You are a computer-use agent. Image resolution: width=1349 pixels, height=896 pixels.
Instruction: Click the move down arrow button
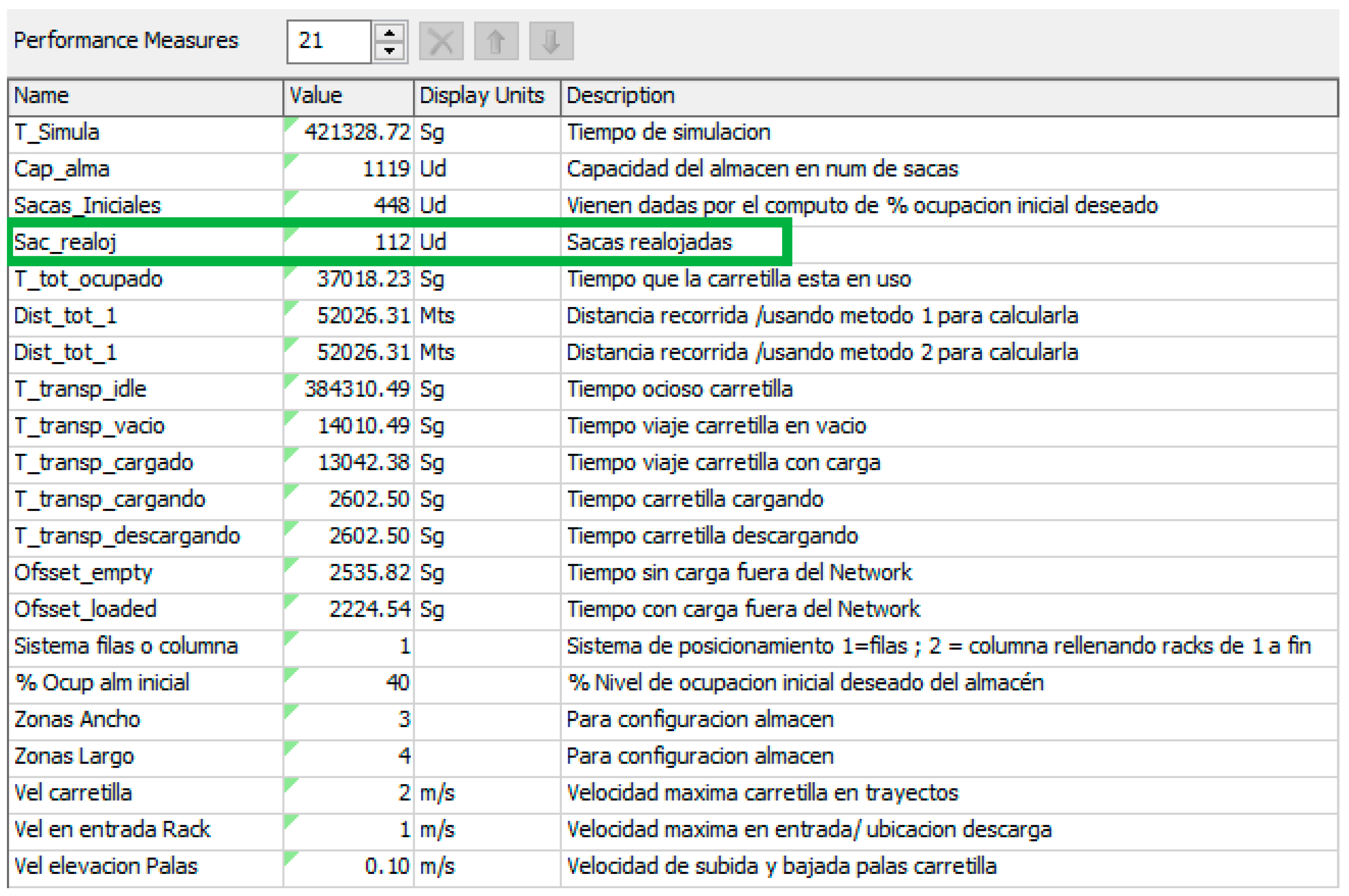tap(551, 41)
